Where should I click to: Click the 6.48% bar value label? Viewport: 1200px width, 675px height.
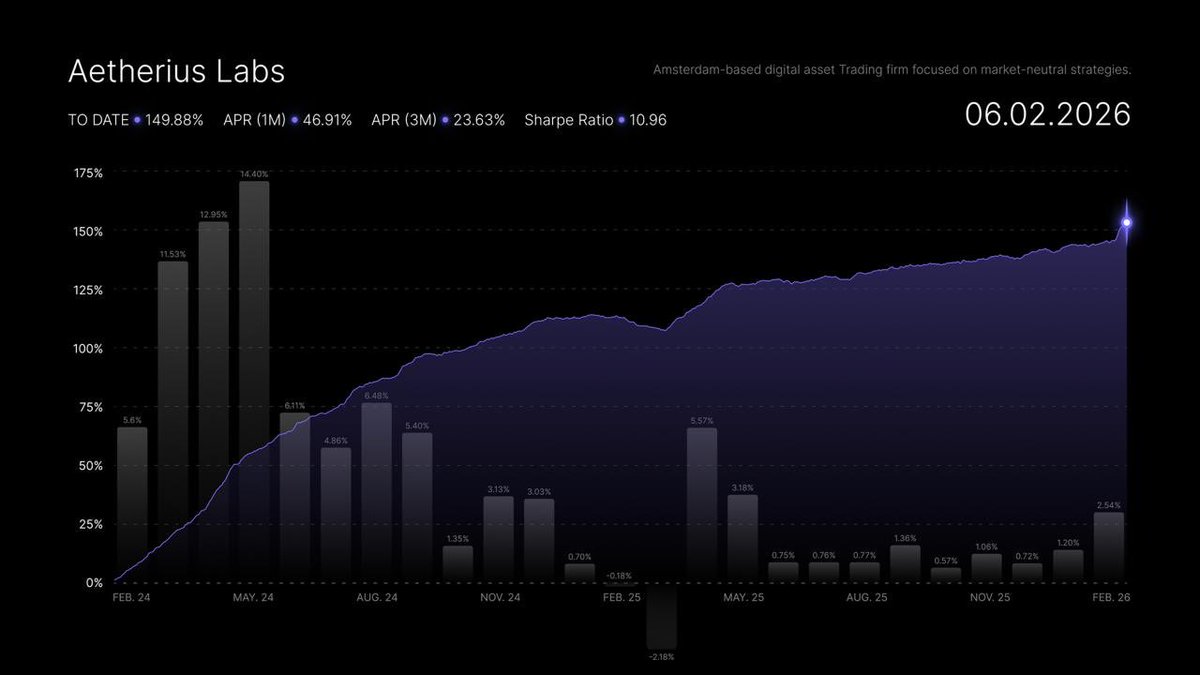pos(377,396)
